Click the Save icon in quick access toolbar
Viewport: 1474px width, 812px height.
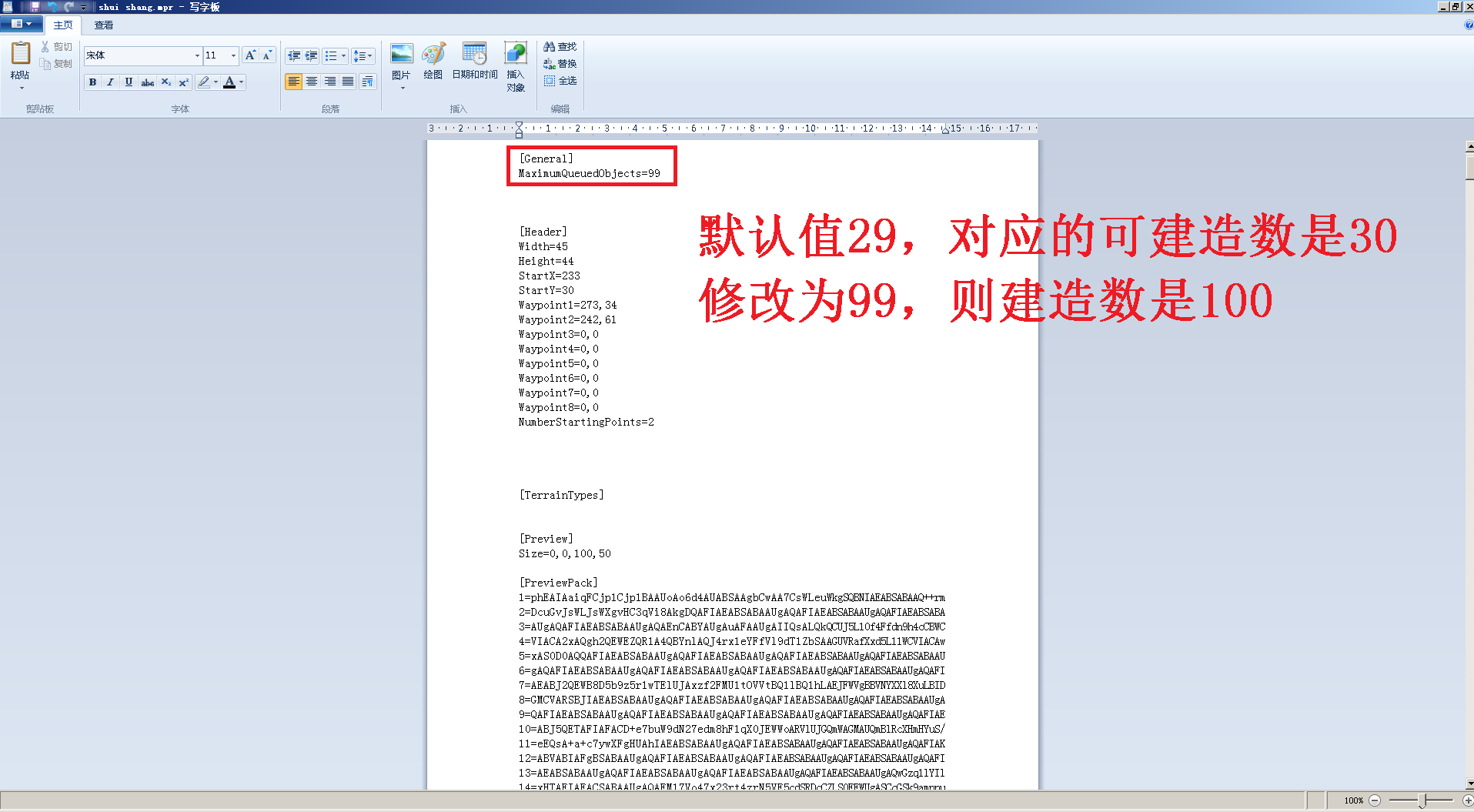35,7
